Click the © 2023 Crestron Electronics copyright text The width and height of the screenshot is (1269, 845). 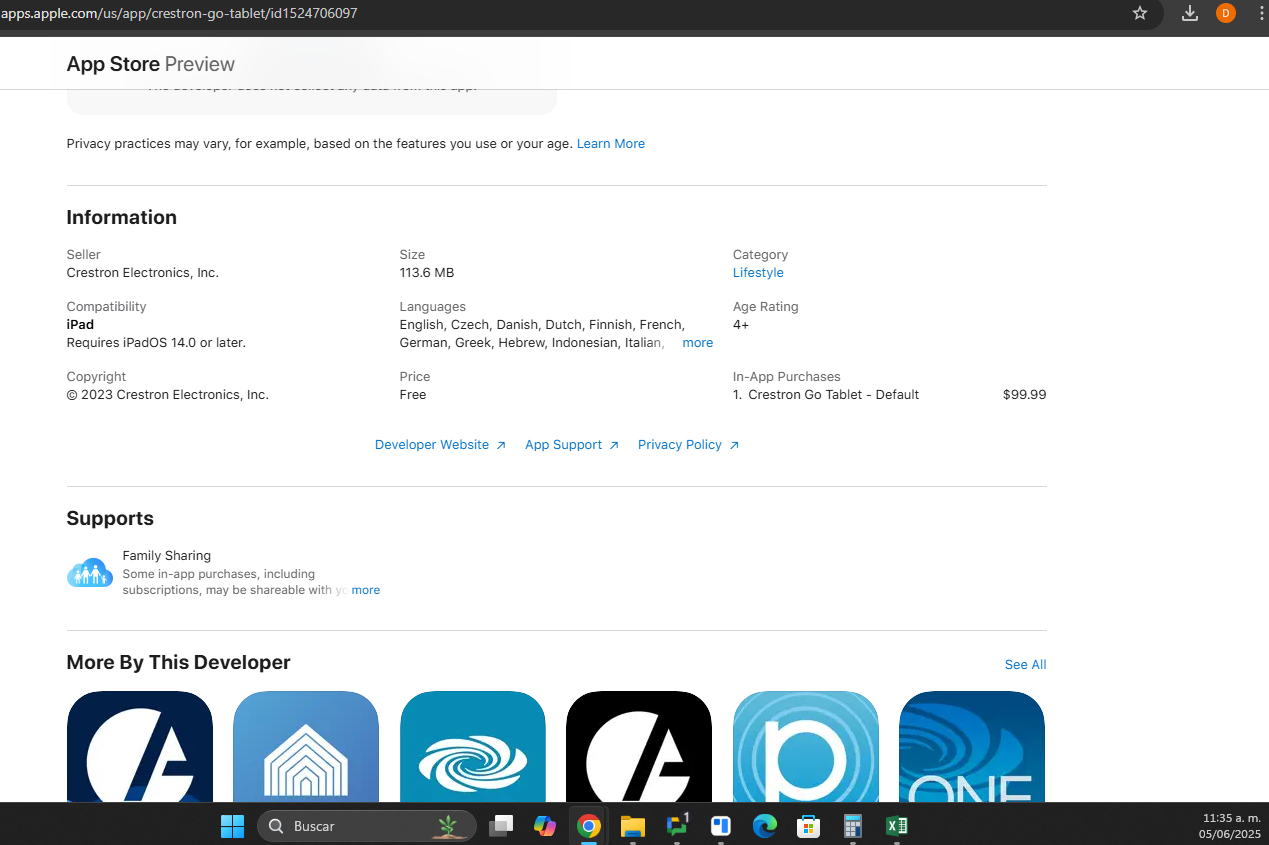click(168, 395)
